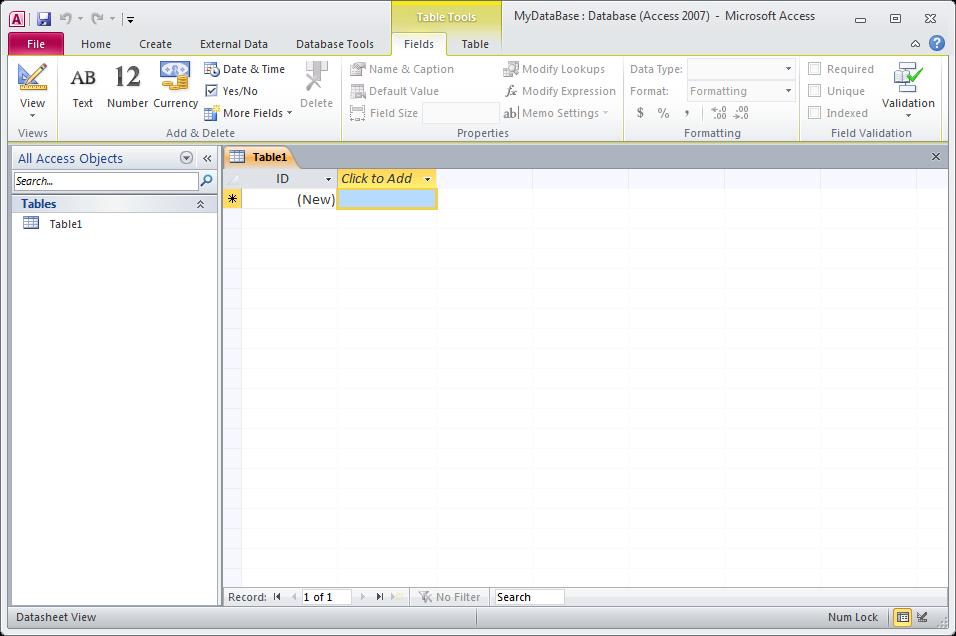
Task: Switch to the Create tab
Action: pos(155,44)
